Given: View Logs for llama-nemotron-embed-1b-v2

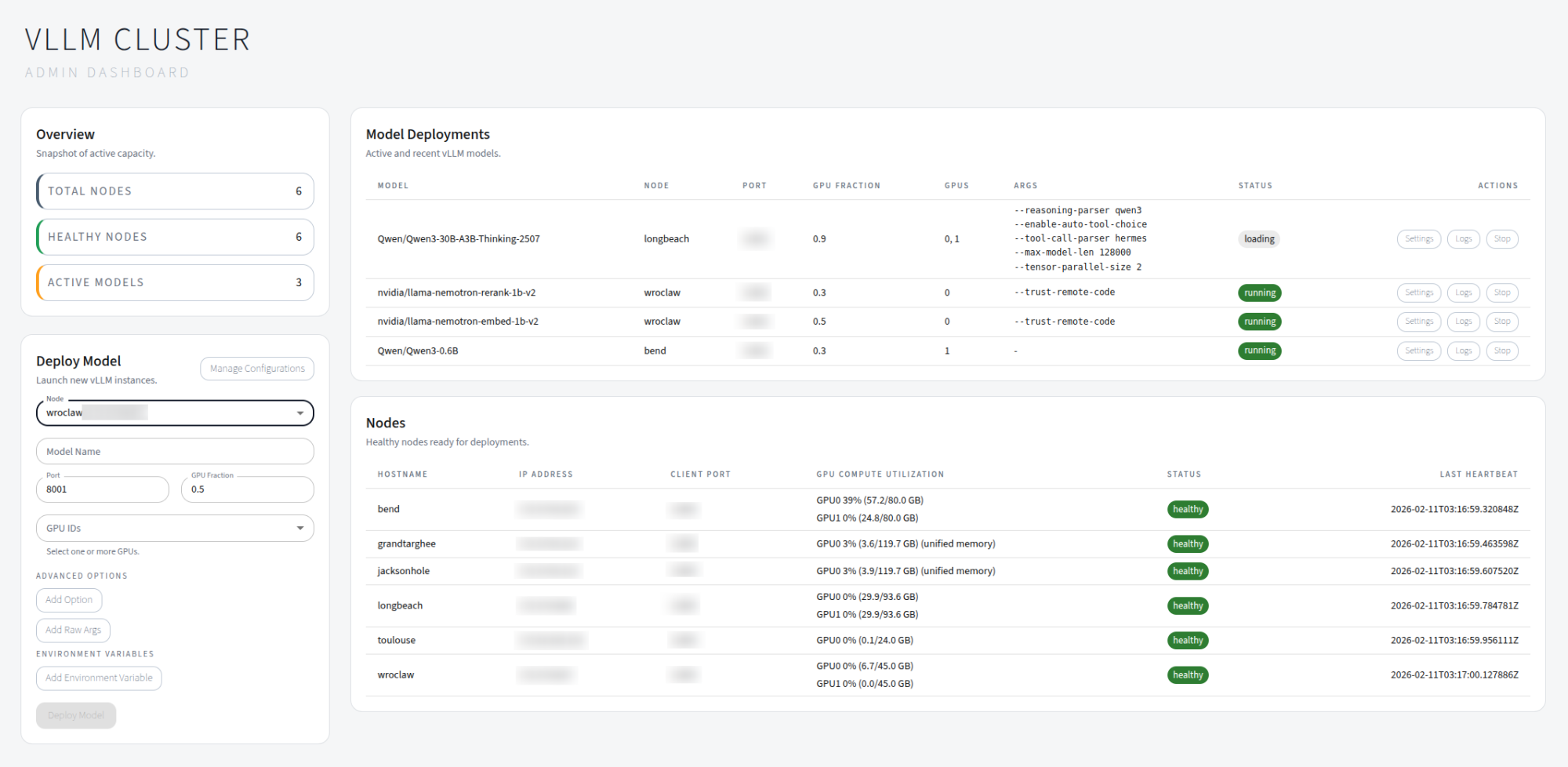Looking at the screenshot, I should [1463, 322].
